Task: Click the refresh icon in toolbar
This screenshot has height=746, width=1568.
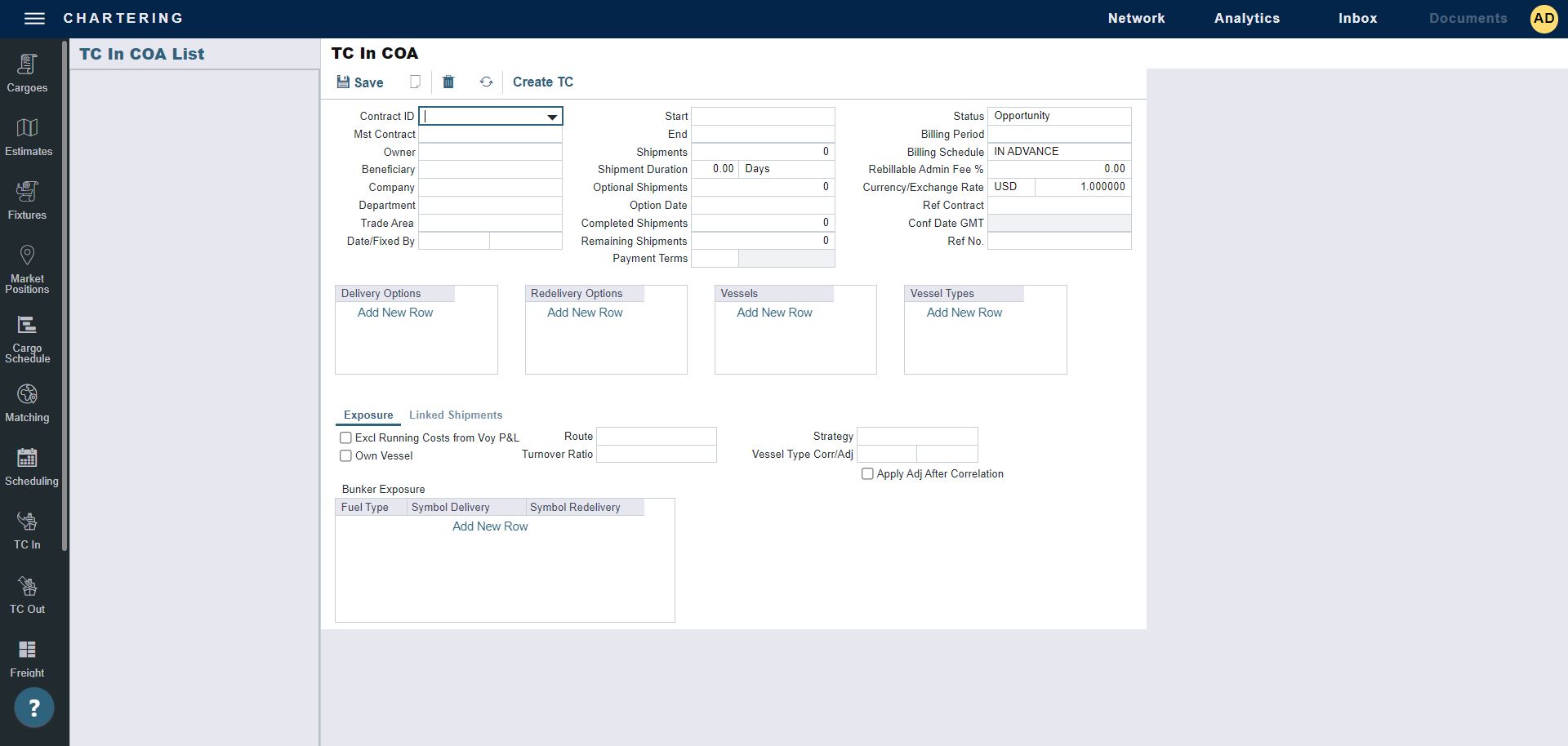Action: [486, 82]
